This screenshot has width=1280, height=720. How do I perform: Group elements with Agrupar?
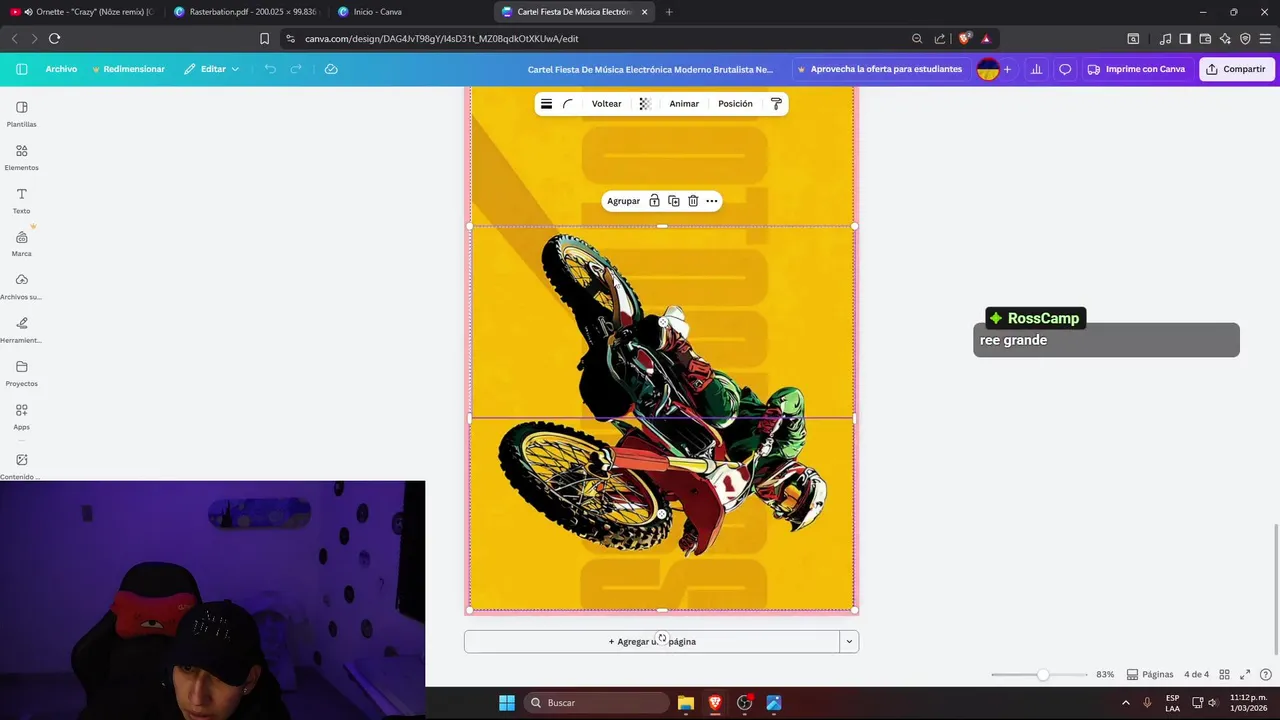point(623,201)
